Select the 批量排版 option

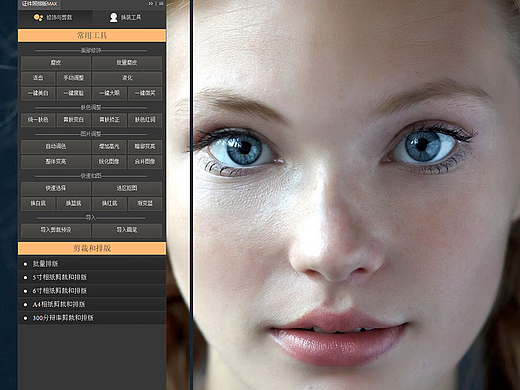pyautogui.click(x=92, y=264)
